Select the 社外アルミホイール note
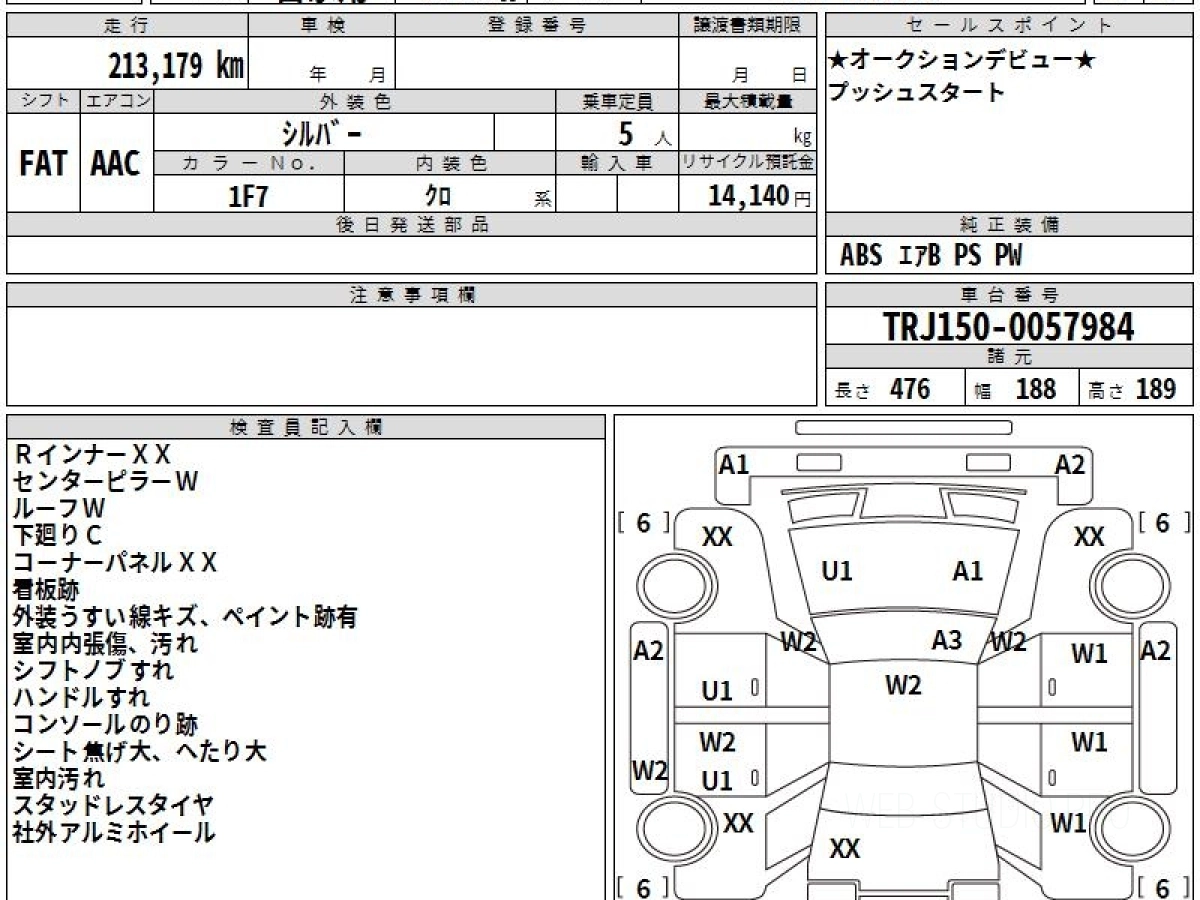Screen dimensions: 1200x900 [x=114, y=832]
